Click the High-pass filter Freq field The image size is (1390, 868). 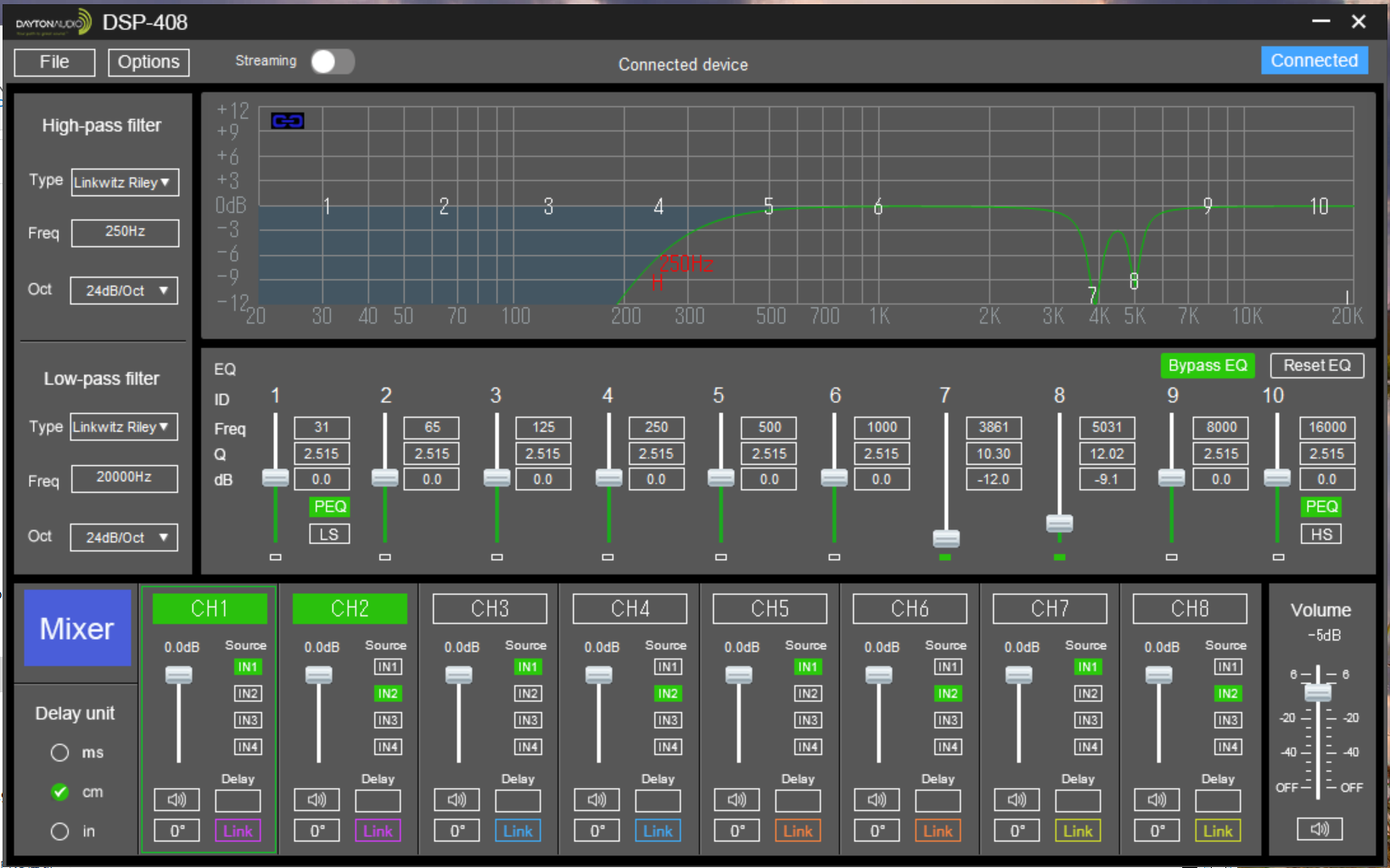click(x=125, y=232)
